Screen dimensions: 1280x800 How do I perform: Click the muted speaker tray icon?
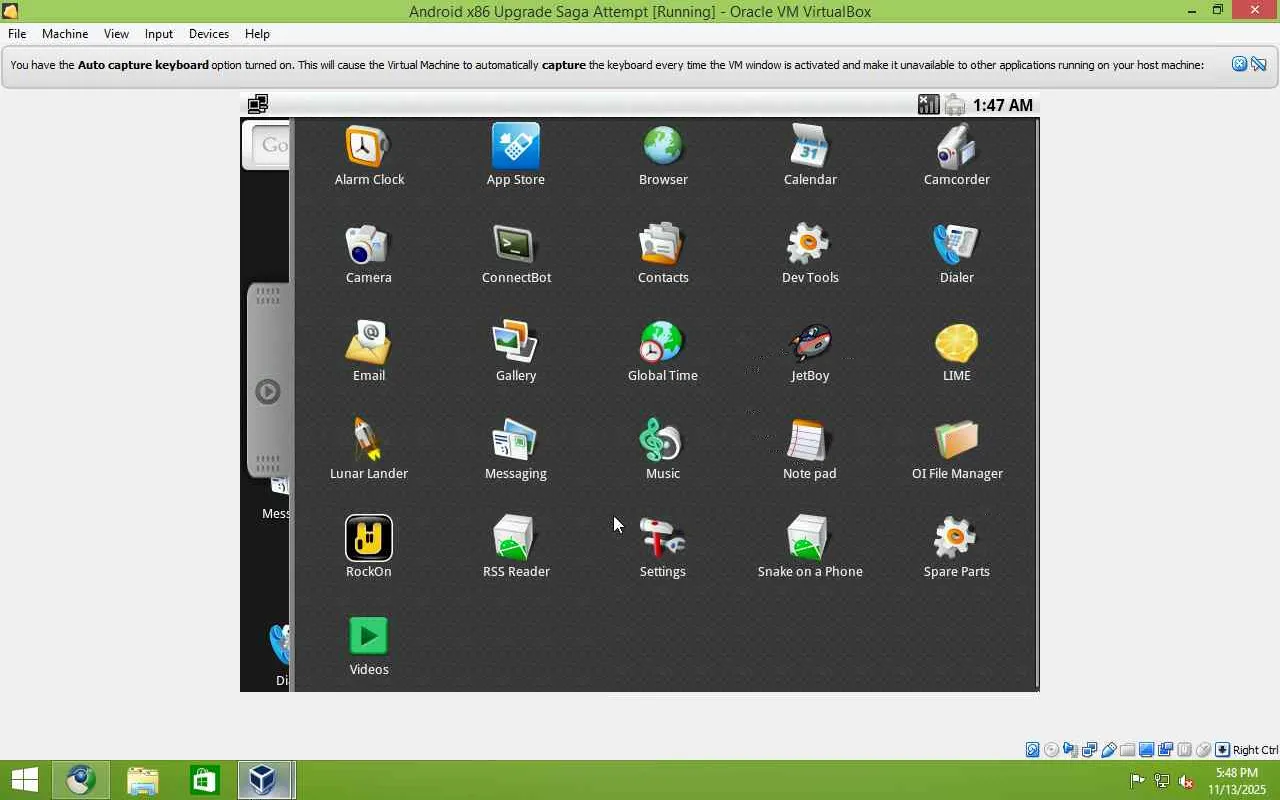(1186, 781)
